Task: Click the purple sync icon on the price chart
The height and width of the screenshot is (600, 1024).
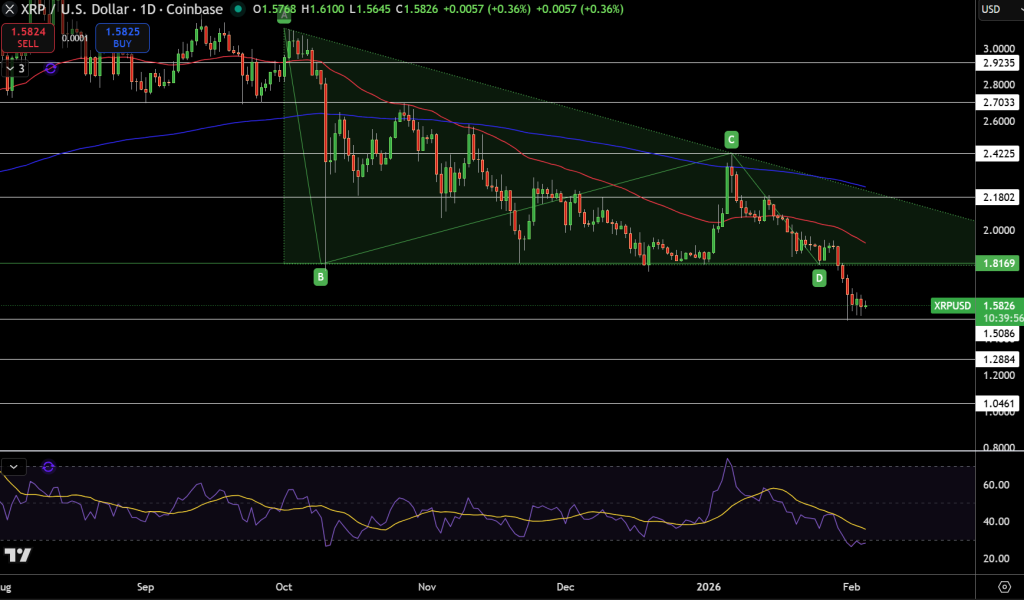Action: [50, 68]
